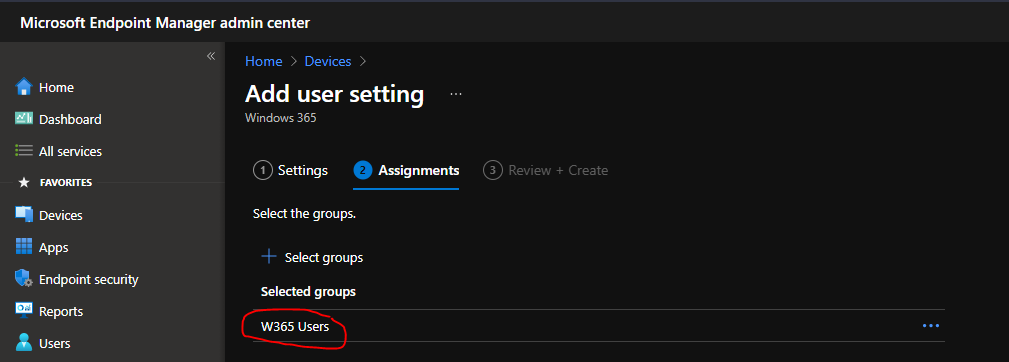Open more options next to Add user setting
The image size is (1009, 362).
tap(456, 94)
